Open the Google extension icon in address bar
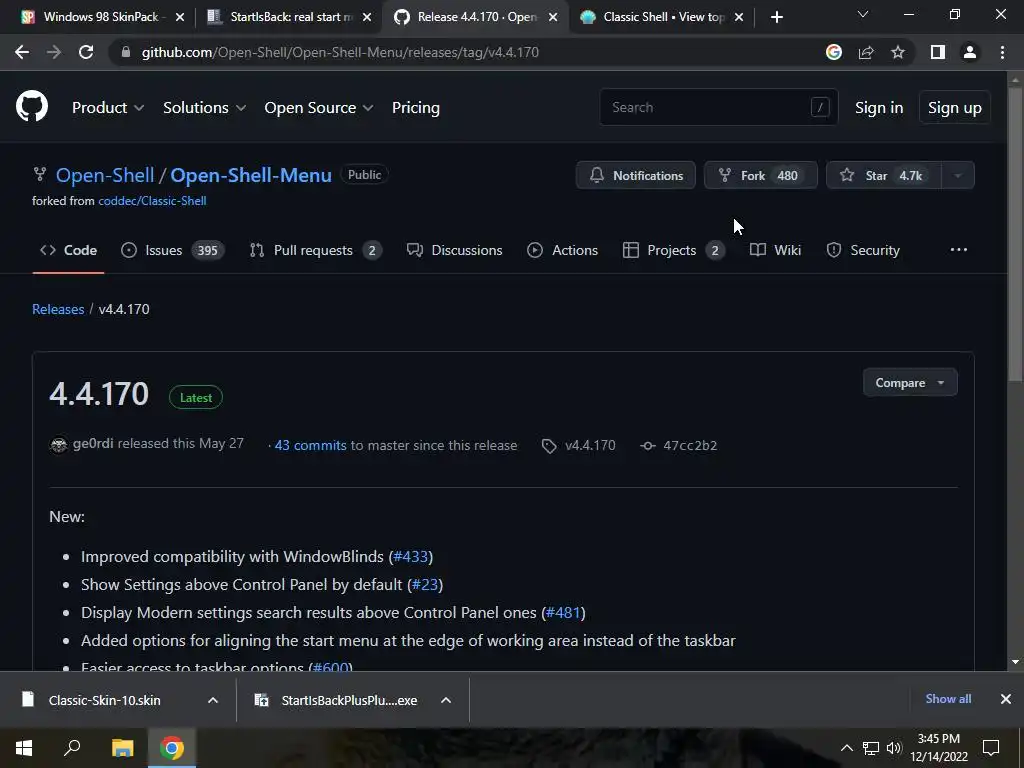1024x768 pixels. [x=834, y=52]
